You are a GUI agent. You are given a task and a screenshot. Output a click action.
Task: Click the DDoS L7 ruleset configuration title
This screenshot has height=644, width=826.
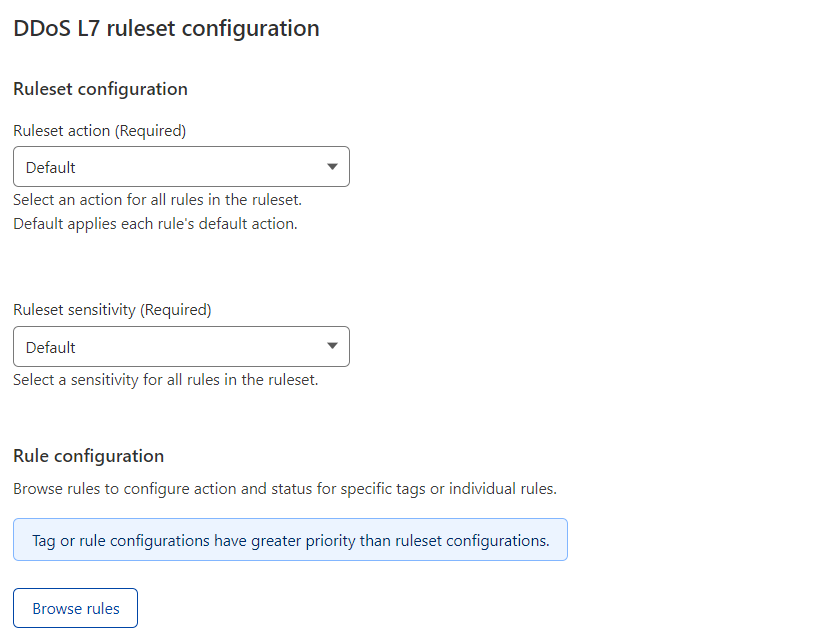(165, 28)
